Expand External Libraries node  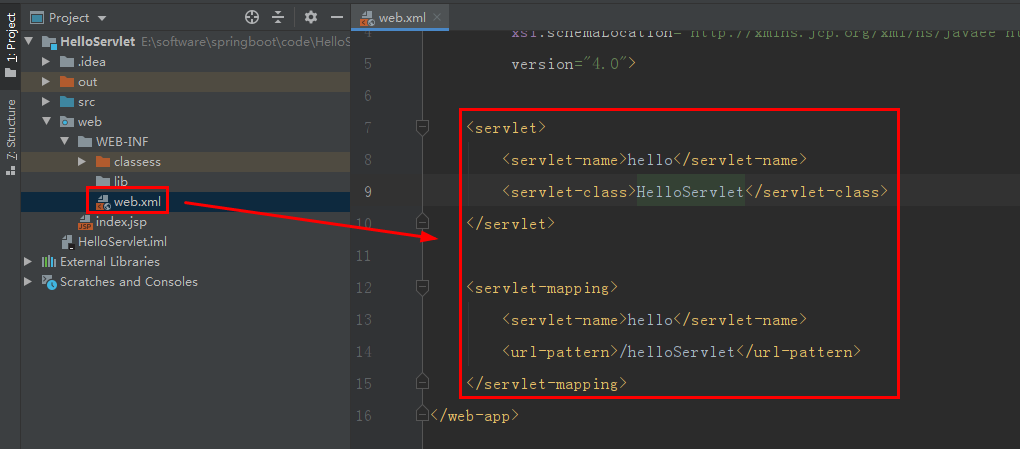(x=28, y=262)
